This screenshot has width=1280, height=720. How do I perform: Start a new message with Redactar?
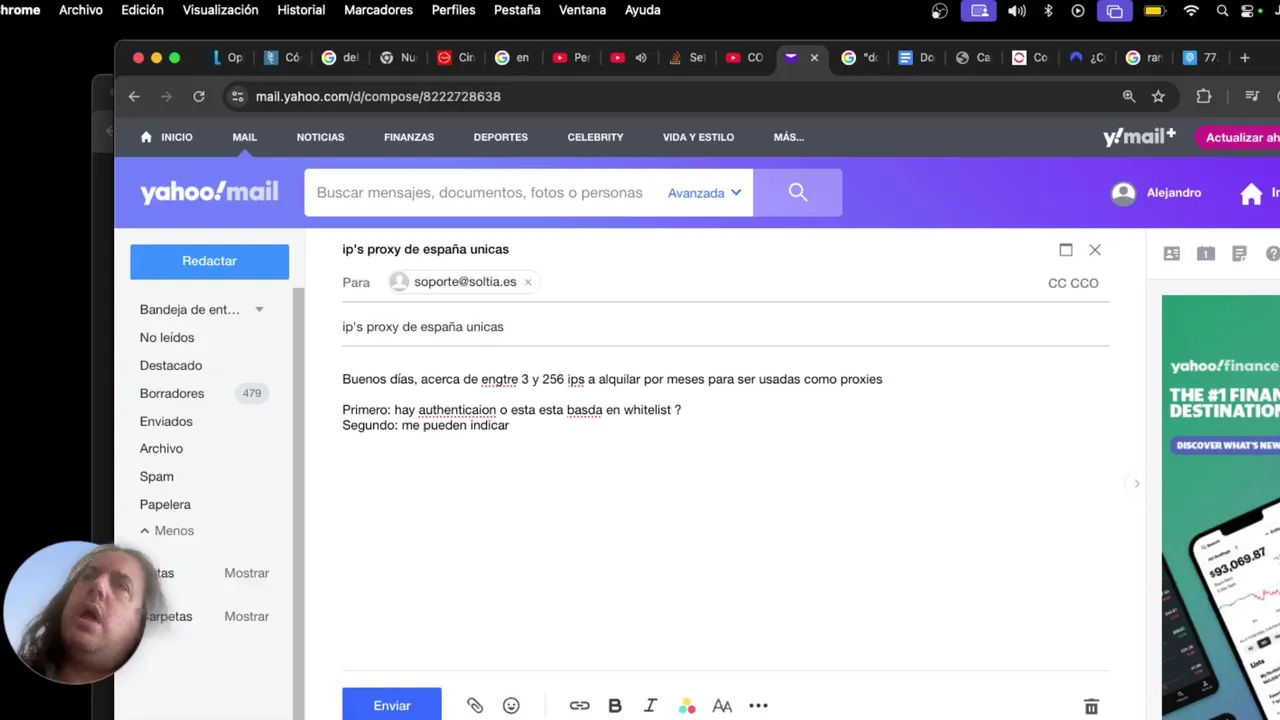(209, 261)
